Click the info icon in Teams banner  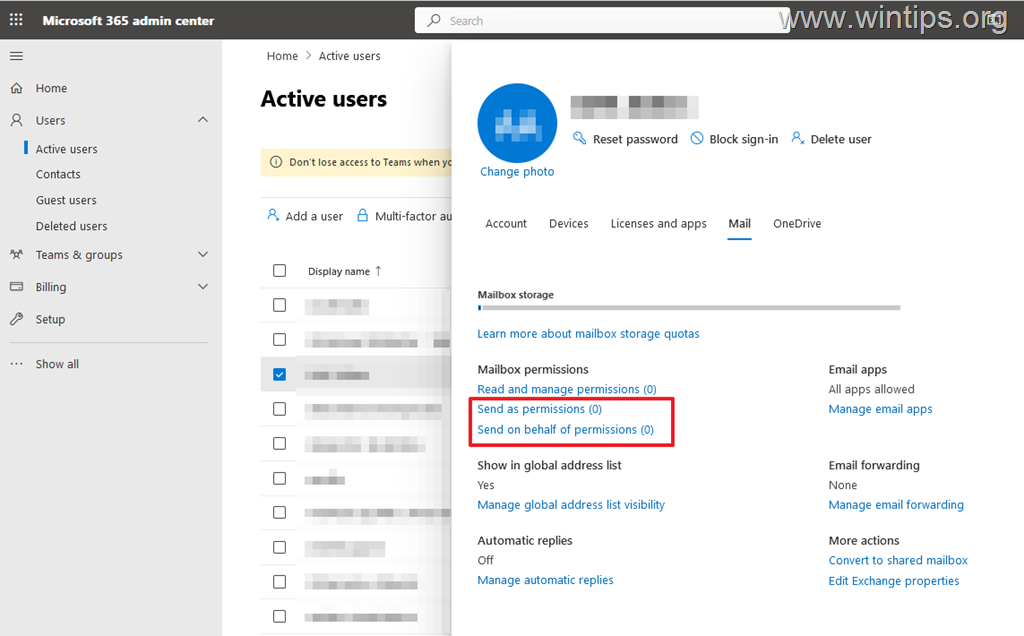click(x=276, y=162)
